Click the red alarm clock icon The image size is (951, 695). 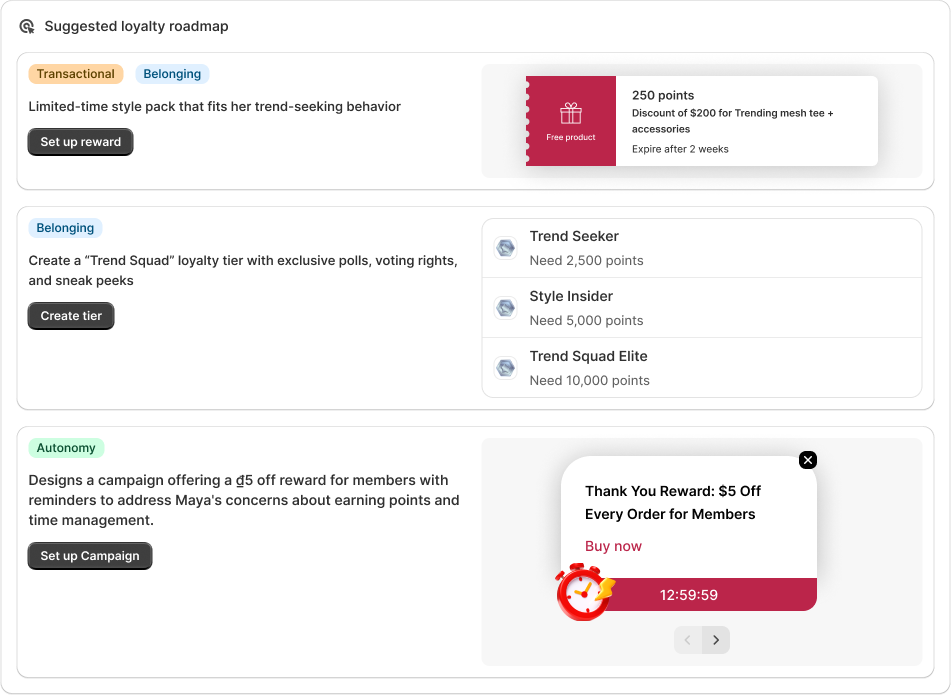click(x=584, y=591)
